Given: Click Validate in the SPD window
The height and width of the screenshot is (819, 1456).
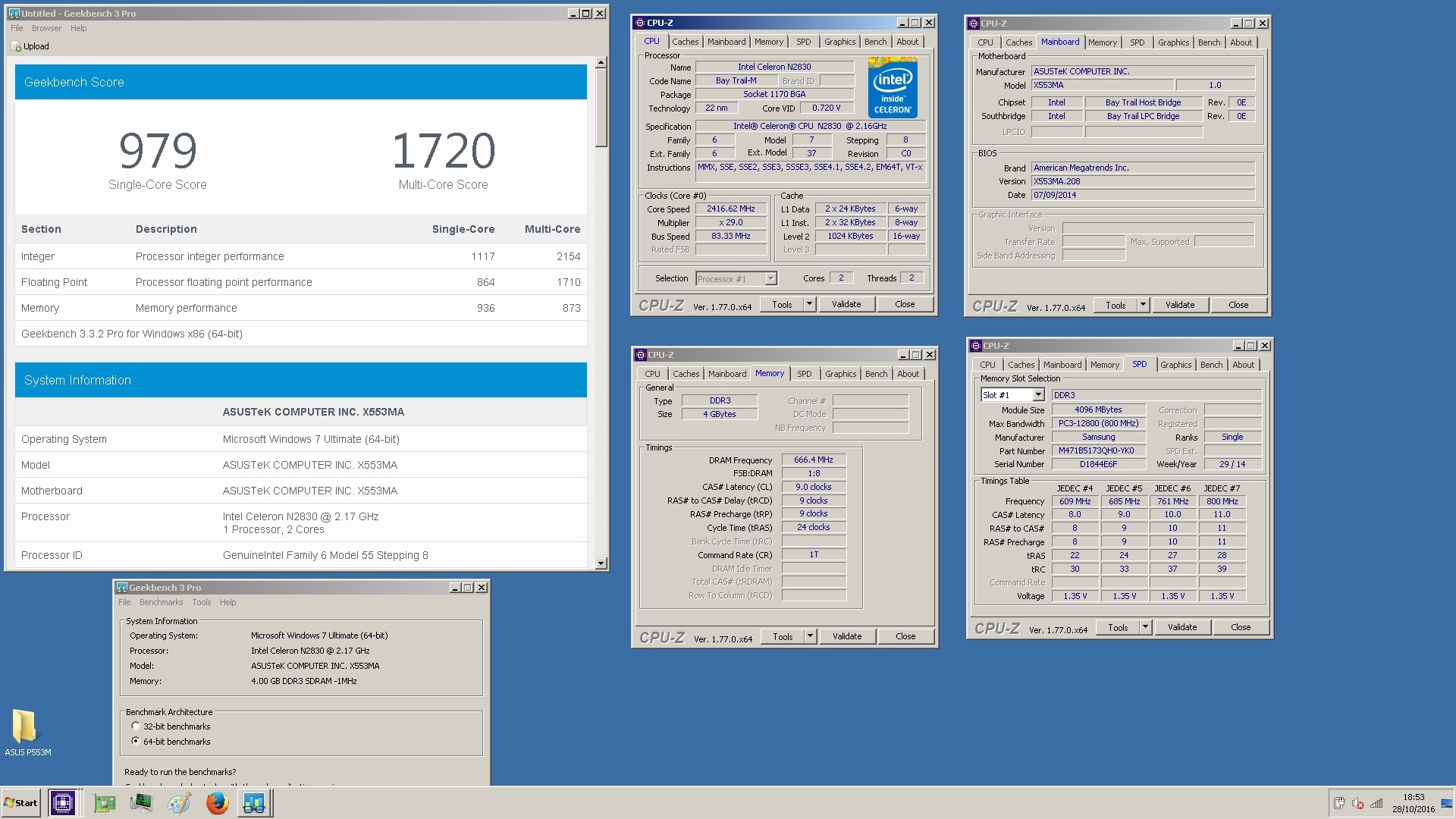Looking at the screenshot, I should pos(1182,627).
